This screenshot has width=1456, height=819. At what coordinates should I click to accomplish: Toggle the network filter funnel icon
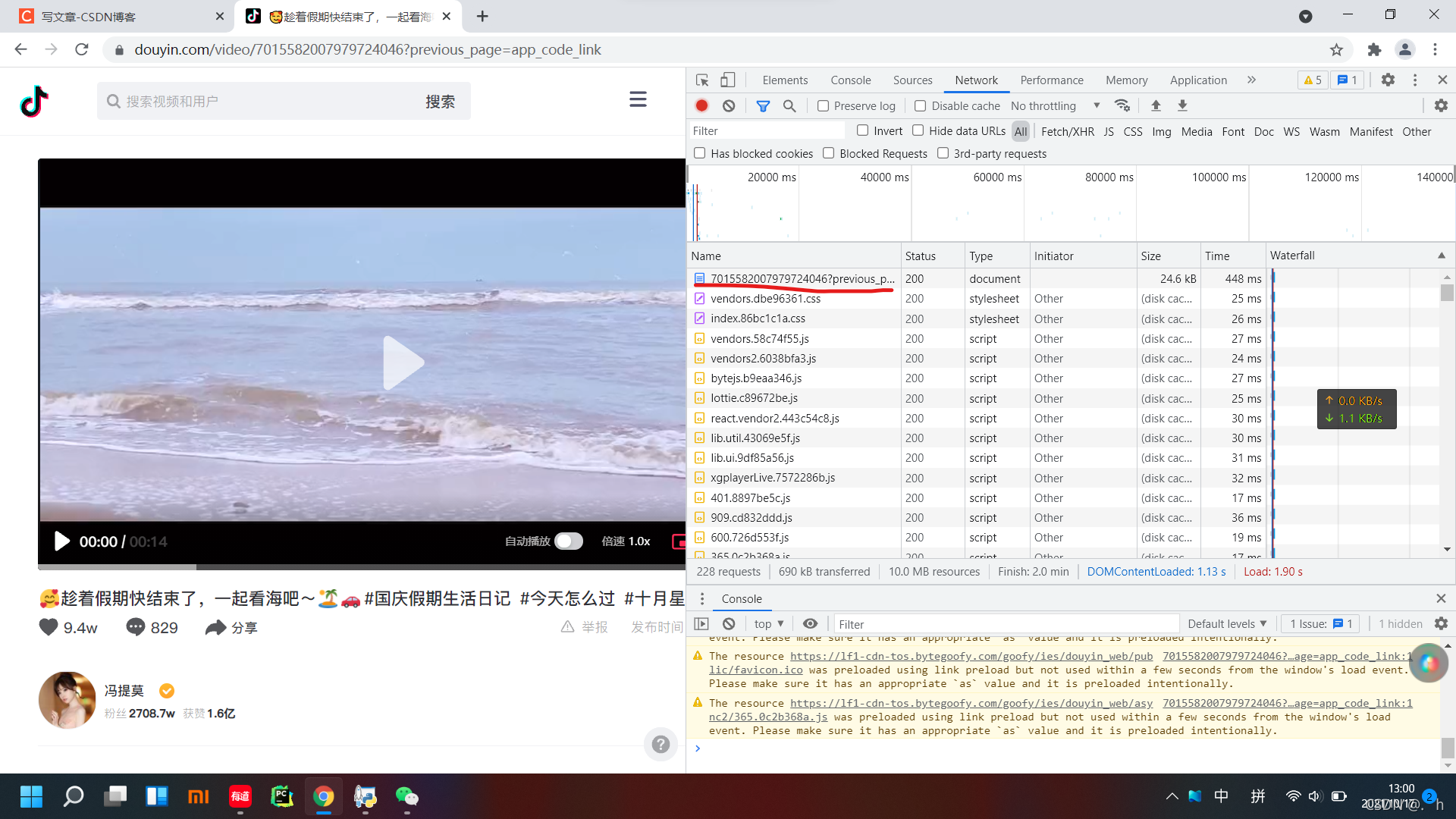tap(763, 105)
